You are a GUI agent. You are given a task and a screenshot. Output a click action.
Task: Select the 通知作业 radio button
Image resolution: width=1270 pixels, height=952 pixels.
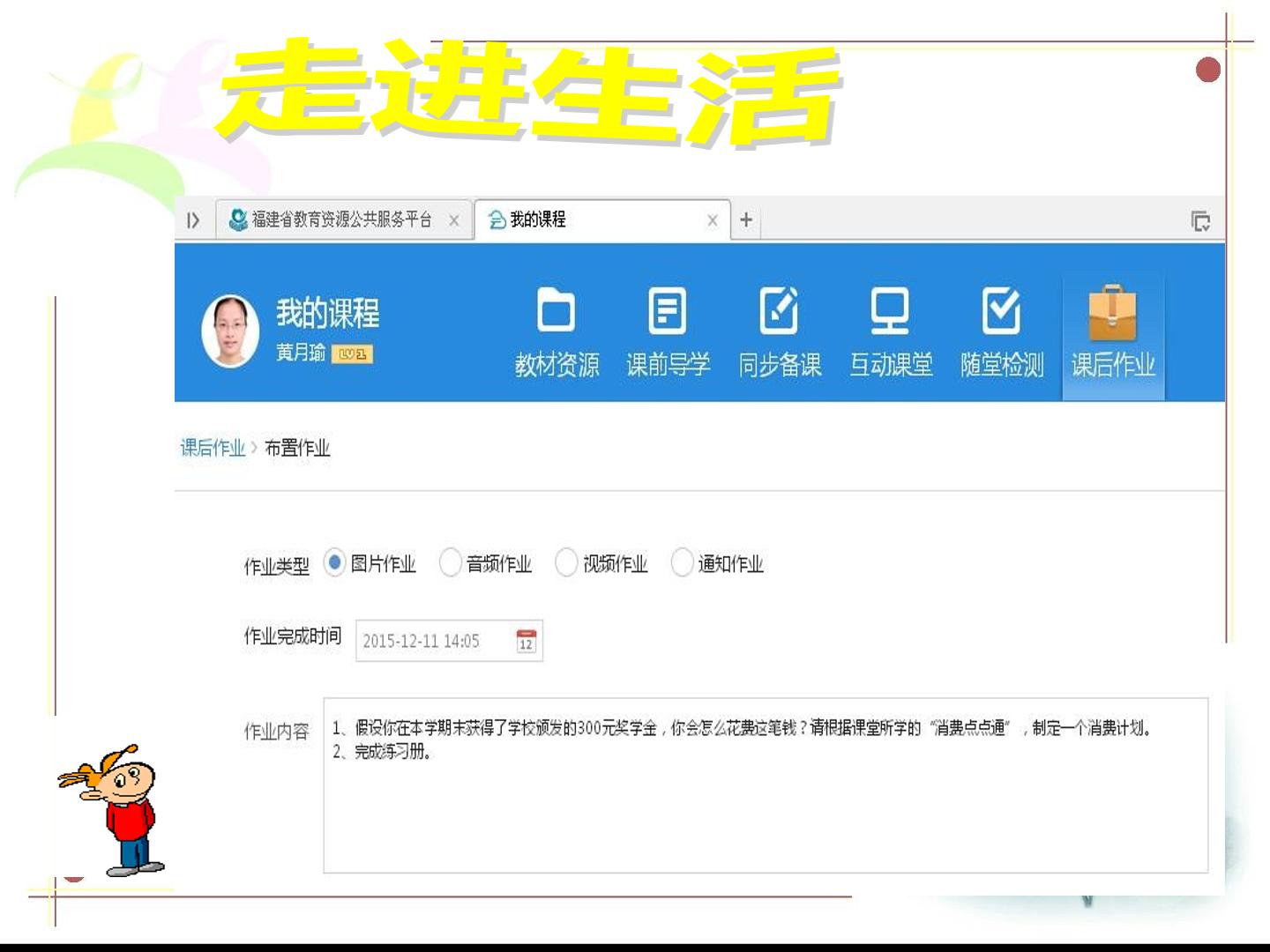tap(682, 562)
